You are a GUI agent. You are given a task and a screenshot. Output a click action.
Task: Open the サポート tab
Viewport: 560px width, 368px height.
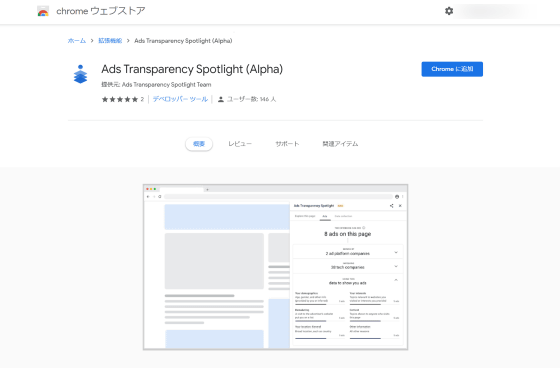coord(287,144)
